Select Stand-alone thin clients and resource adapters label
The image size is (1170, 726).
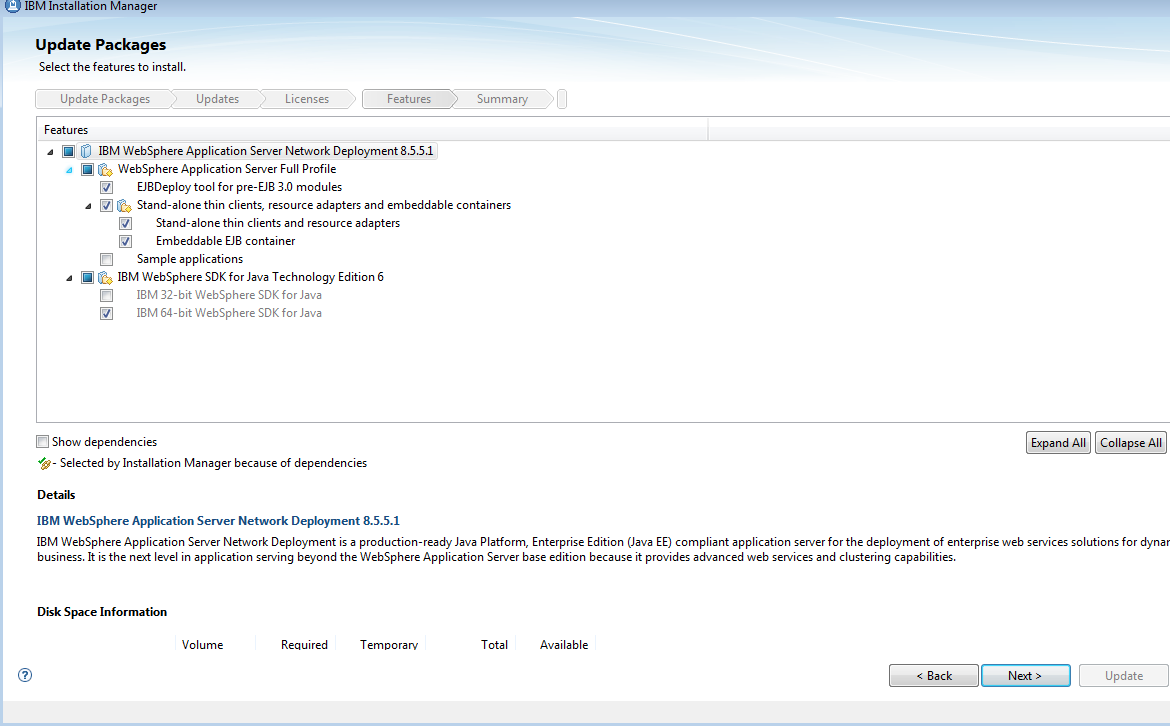(278, 223)
